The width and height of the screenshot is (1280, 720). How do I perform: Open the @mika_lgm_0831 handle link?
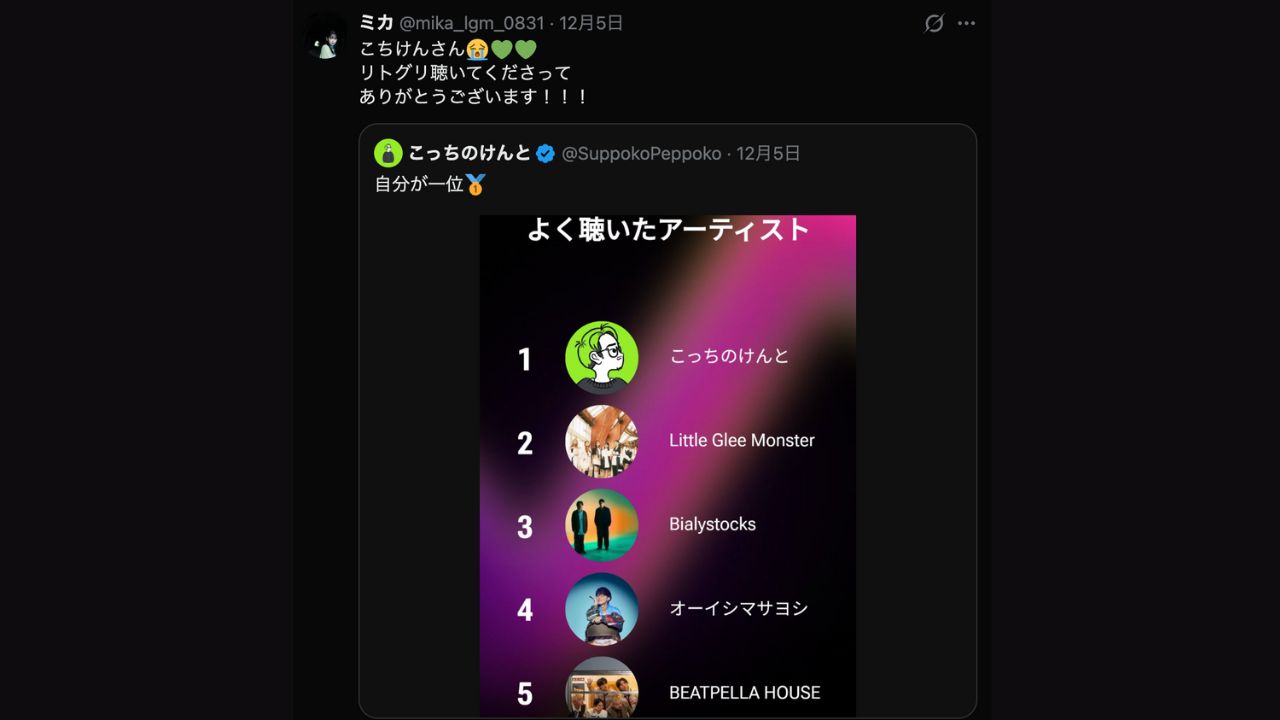(472, 23)
